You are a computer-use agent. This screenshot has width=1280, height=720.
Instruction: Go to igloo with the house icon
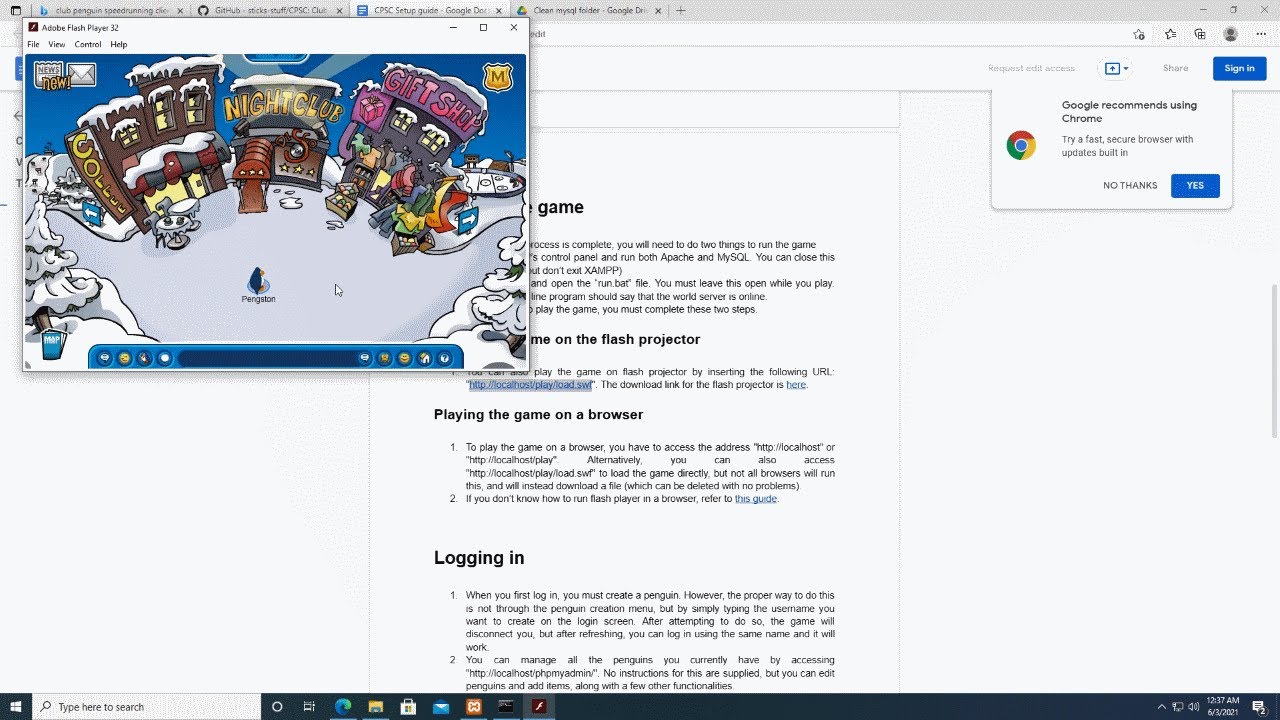(x=425, y=358)
